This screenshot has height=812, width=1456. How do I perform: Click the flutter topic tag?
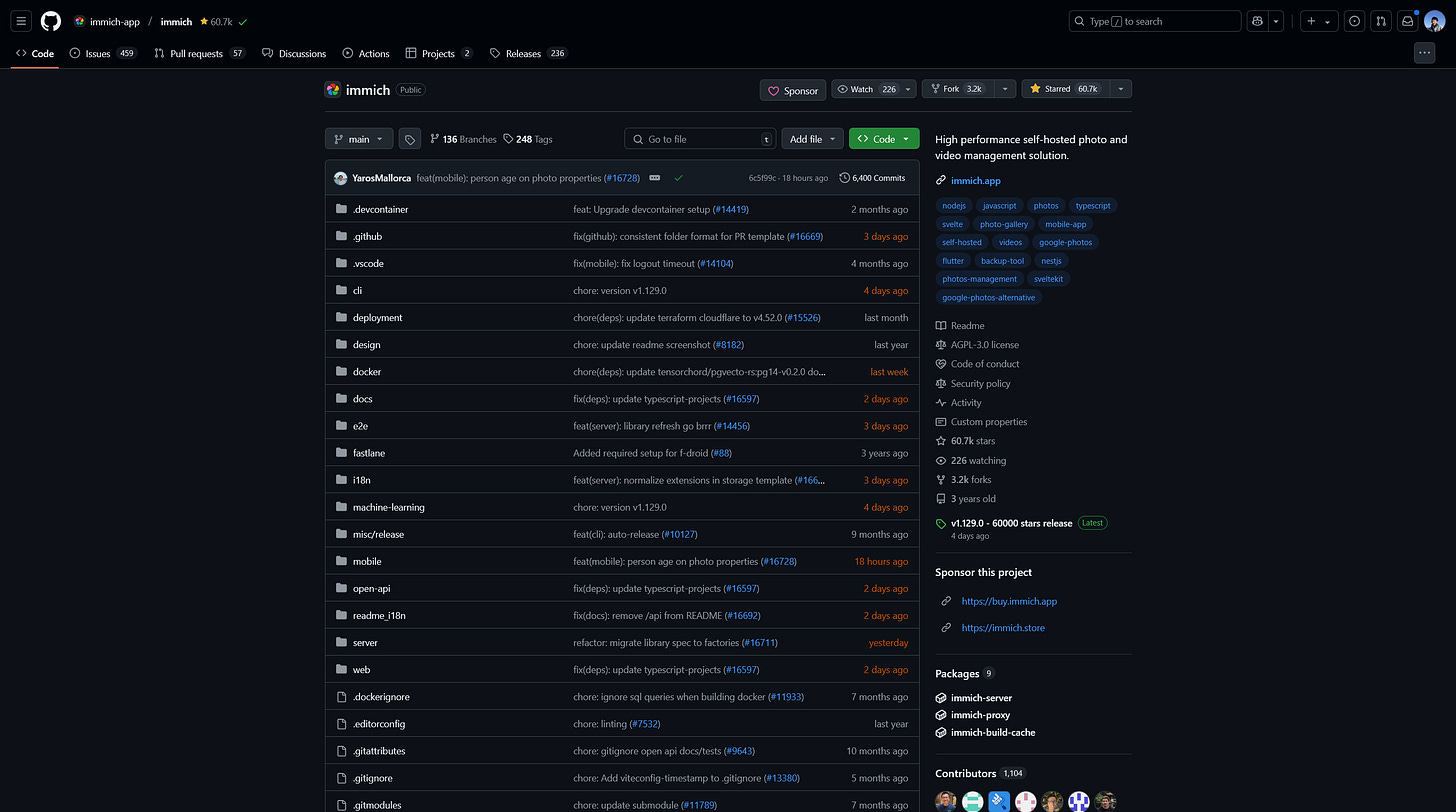[x=953, y=261]
